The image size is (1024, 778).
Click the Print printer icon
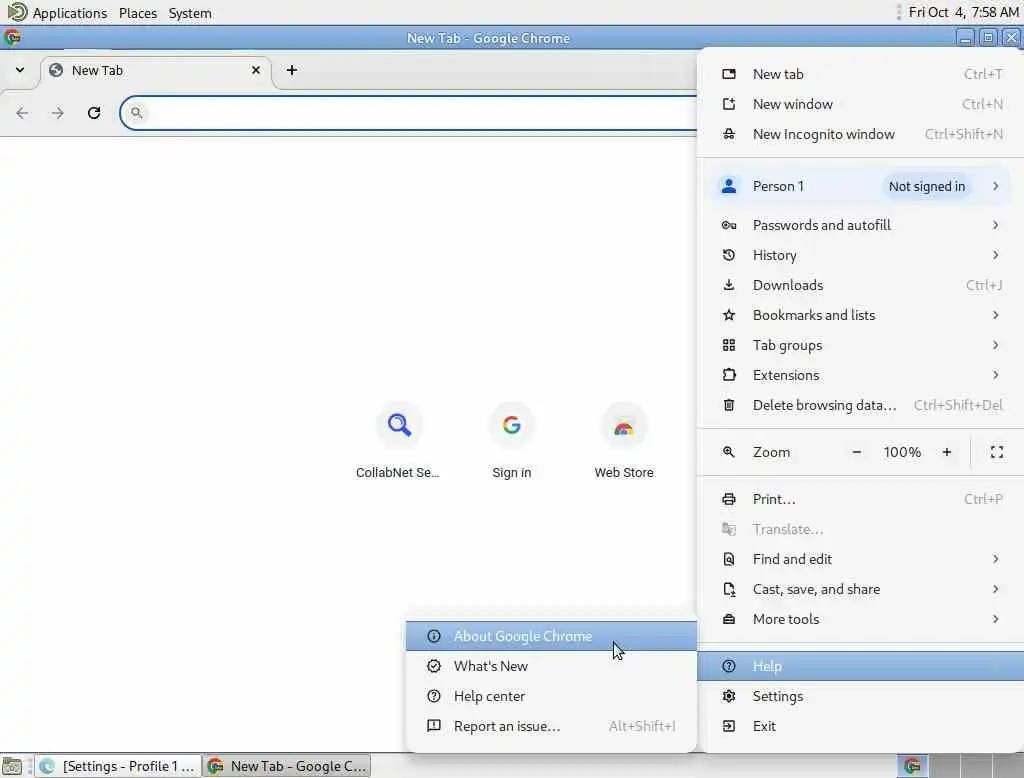[729, 499]
